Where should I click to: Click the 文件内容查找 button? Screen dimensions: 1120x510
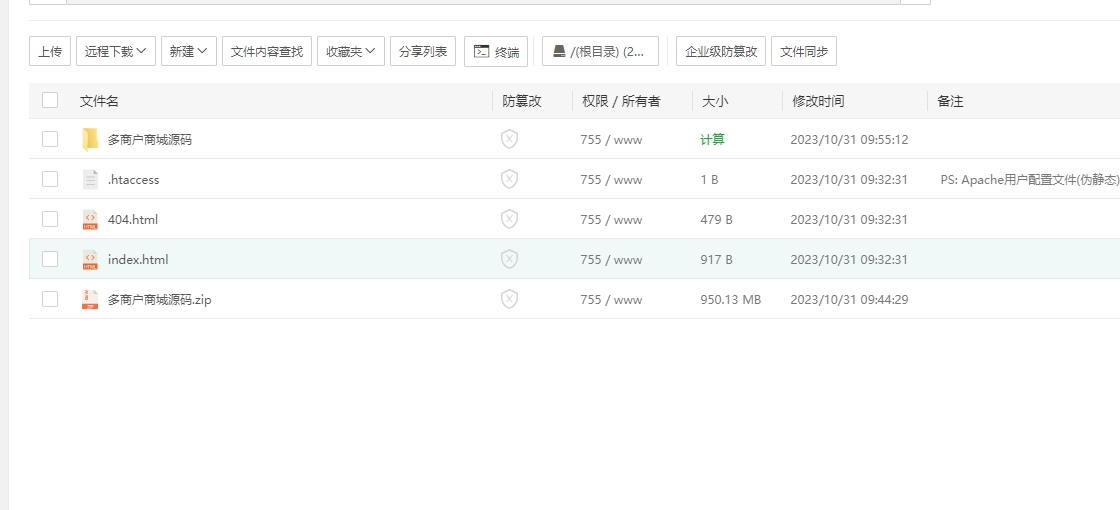(267, 51)
